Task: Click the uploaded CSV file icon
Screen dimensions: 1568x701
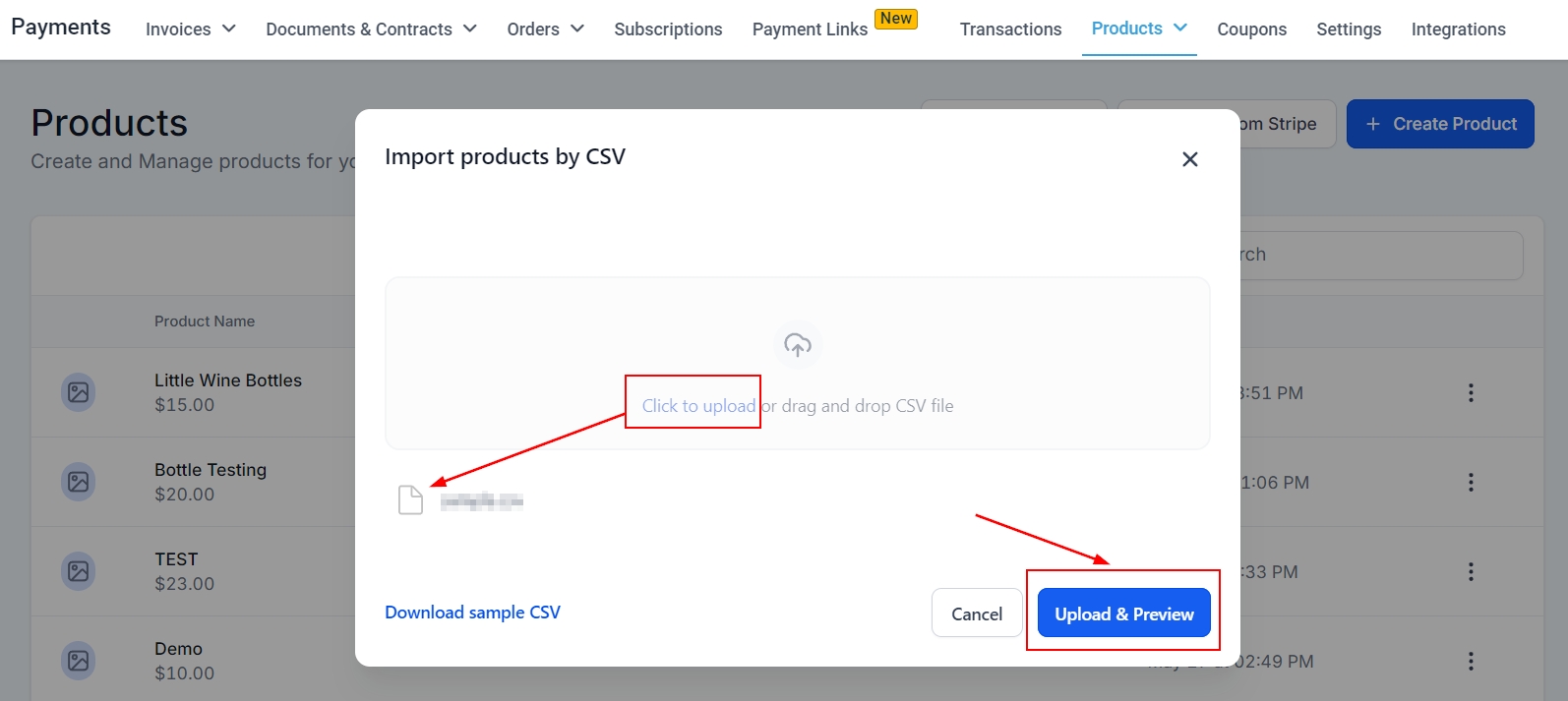Action: 410,500
